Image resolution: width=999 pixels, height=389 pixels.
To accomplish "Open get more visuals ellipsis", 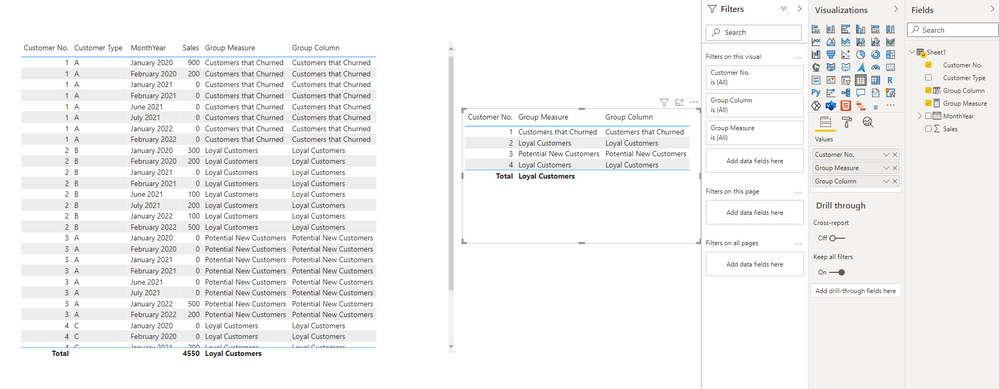I will point(890,105).
